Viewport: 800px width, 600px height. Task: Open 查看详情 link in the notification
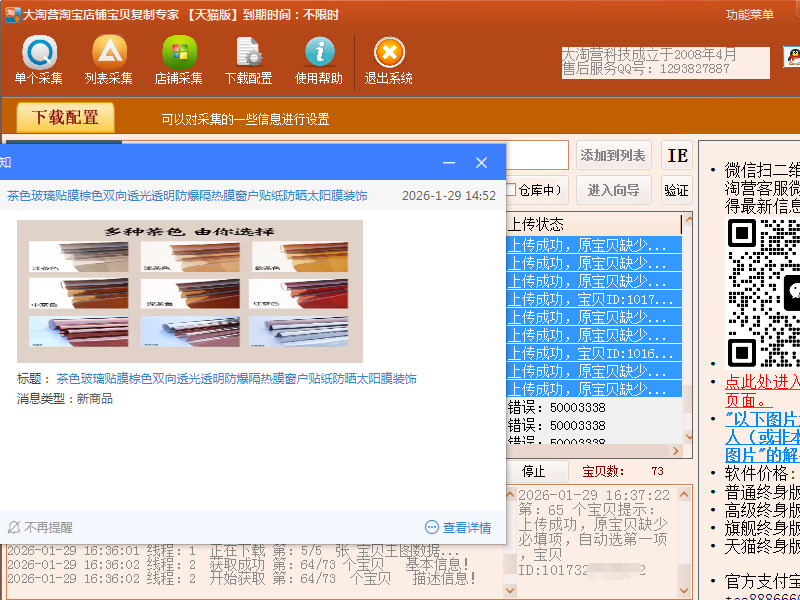458,527
